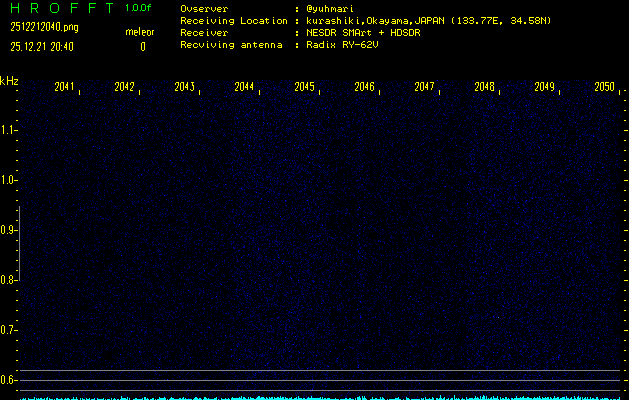Click the 0.6 frequency axis label

(x=9, y=379)
